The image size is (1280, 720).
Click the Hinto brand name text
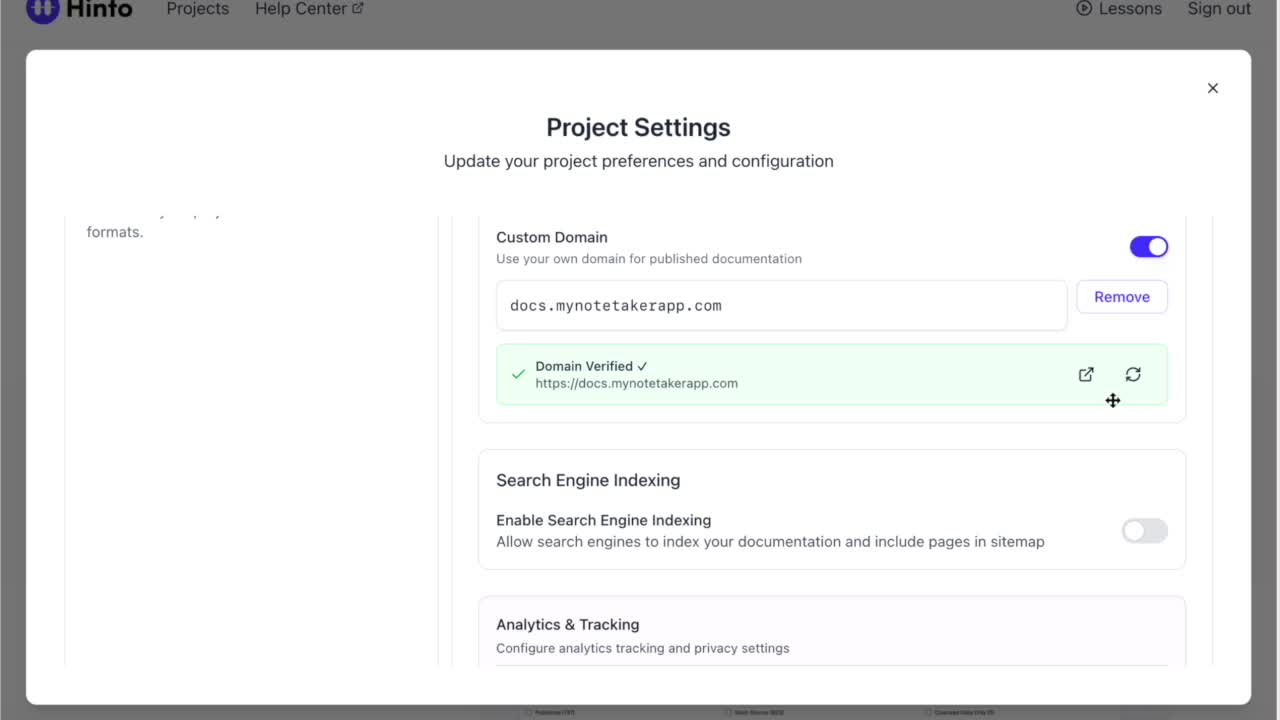click(99, 9)
